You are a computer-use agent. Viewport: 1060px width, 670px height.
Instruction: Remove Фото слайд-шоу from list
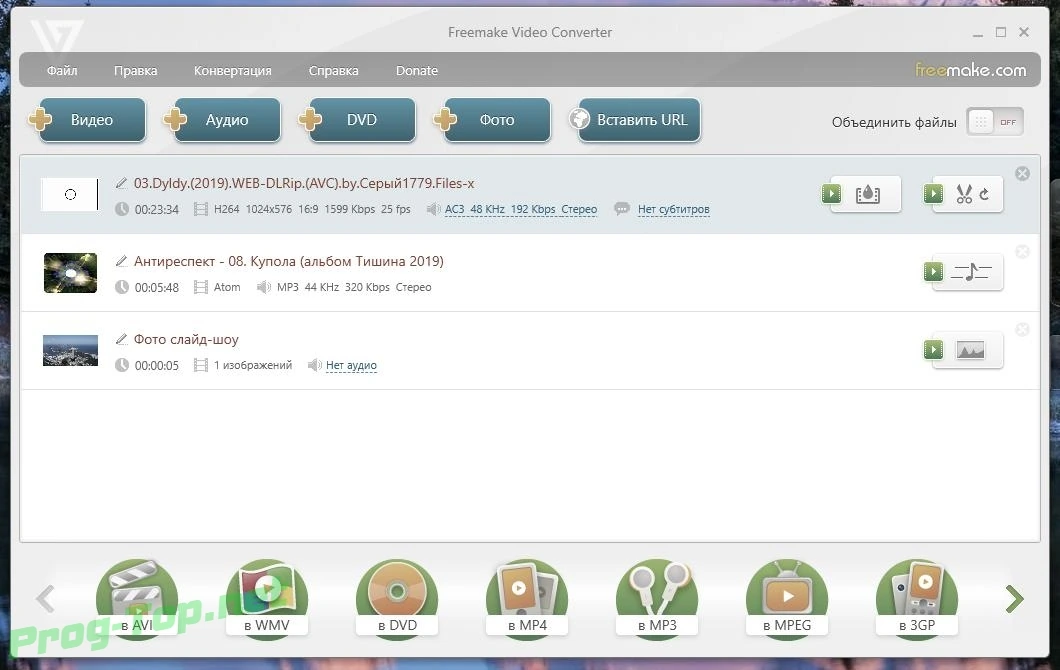coord(1022,329)
